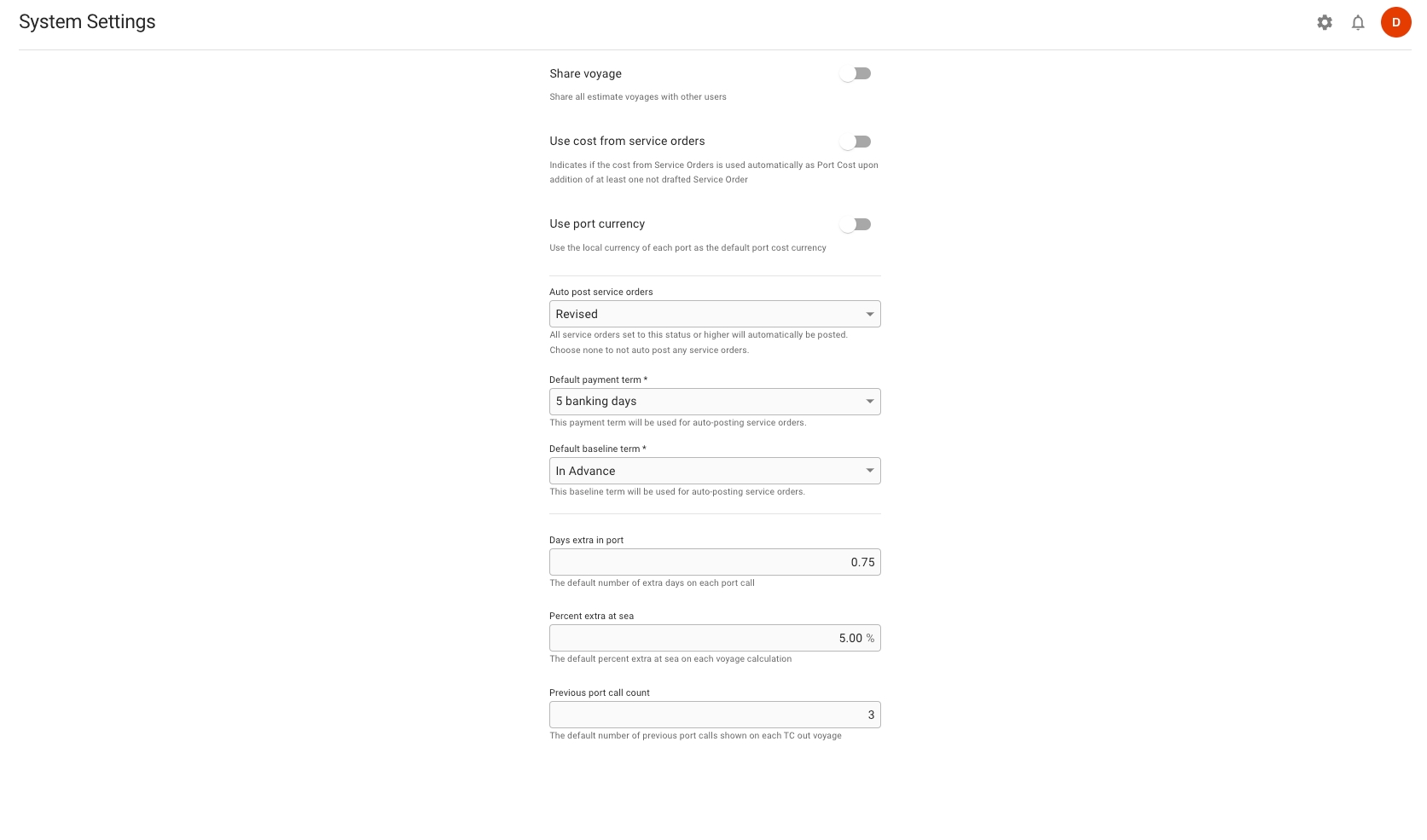Image resolution: width=1427 pixels, height=840 pixels.
Task: Click the dropdown arrow beside Revised
Action: point(870,315)
